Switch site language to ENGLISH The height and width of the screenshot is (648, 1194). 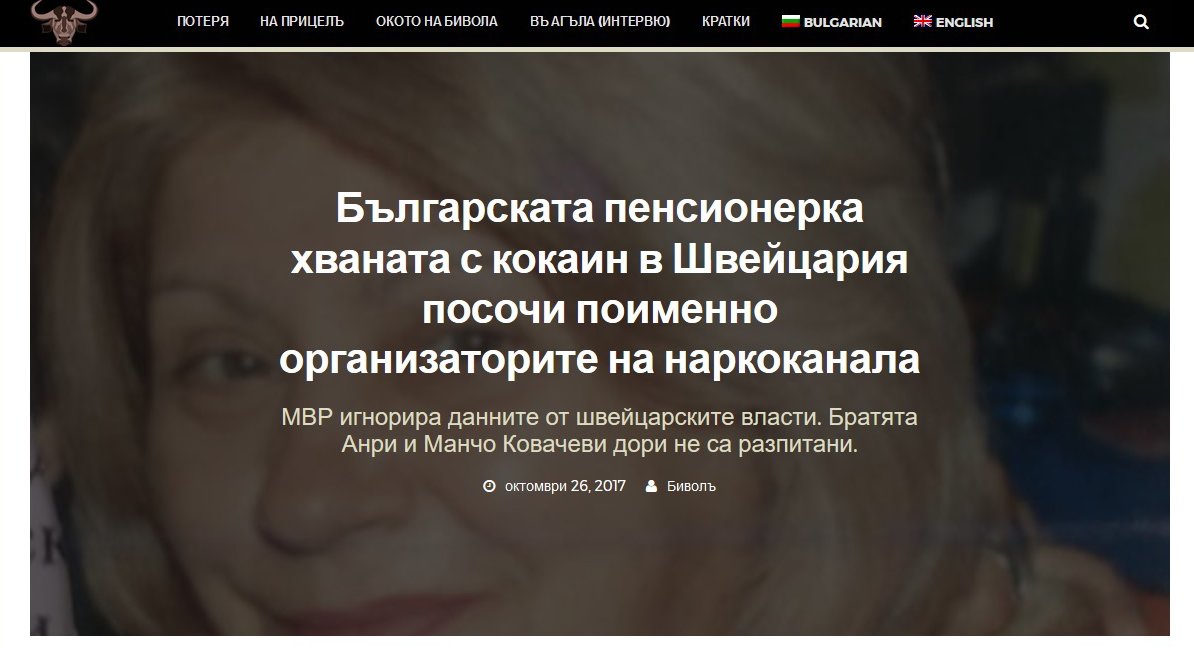[953, 22]
